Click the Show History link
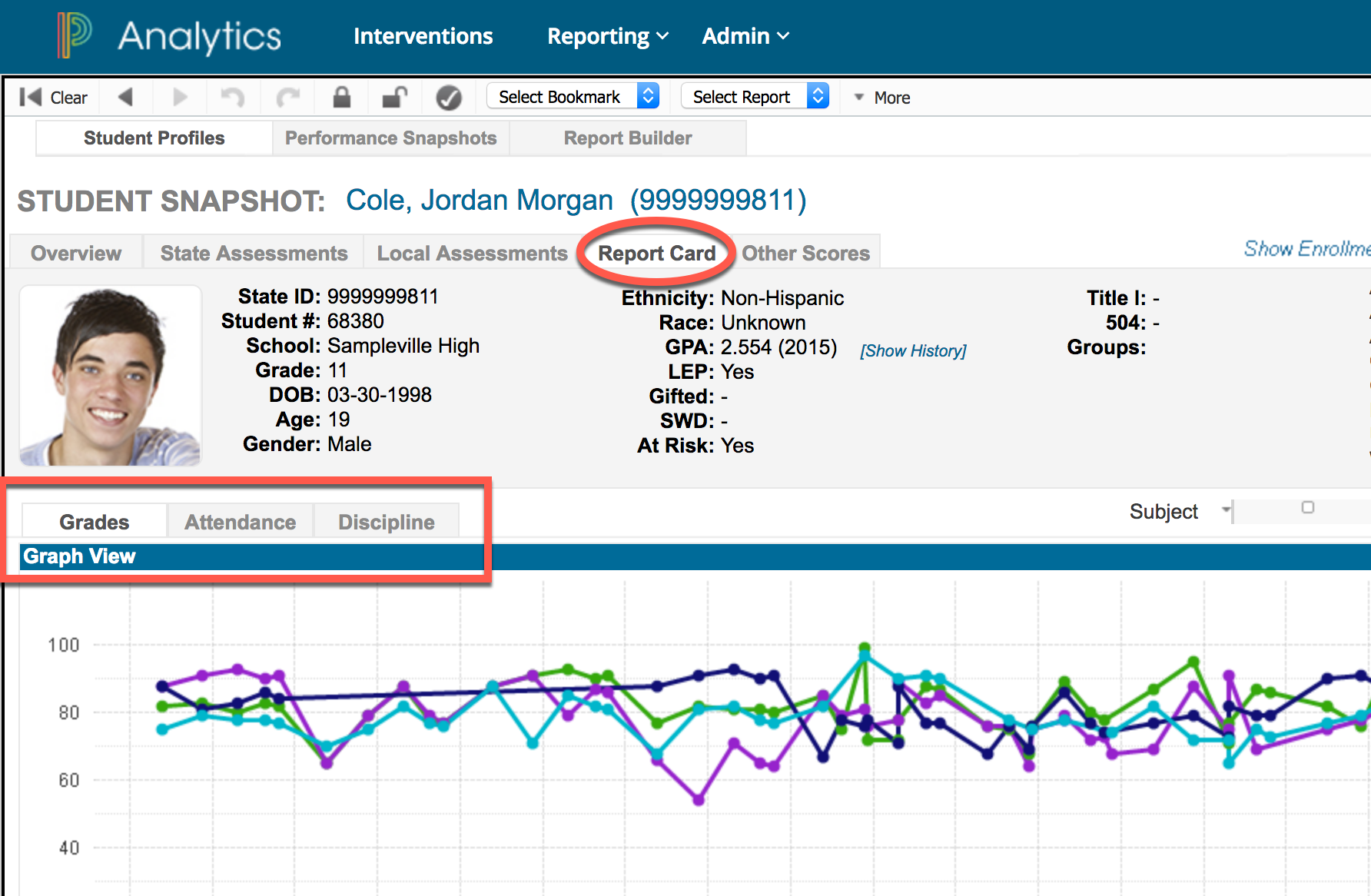 (x=913, y=350)
